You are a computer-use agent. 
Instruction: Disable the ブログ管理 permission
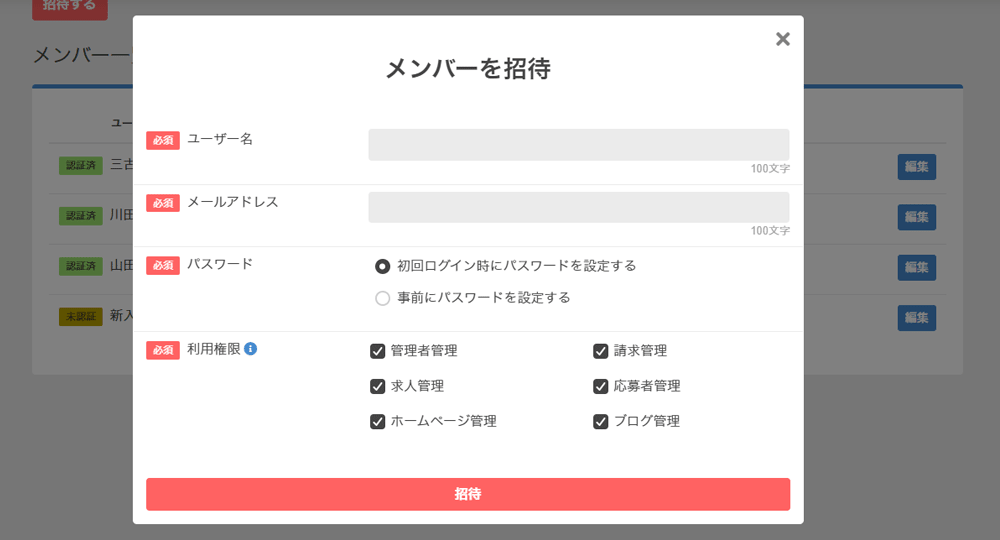(x=601, y=421)
